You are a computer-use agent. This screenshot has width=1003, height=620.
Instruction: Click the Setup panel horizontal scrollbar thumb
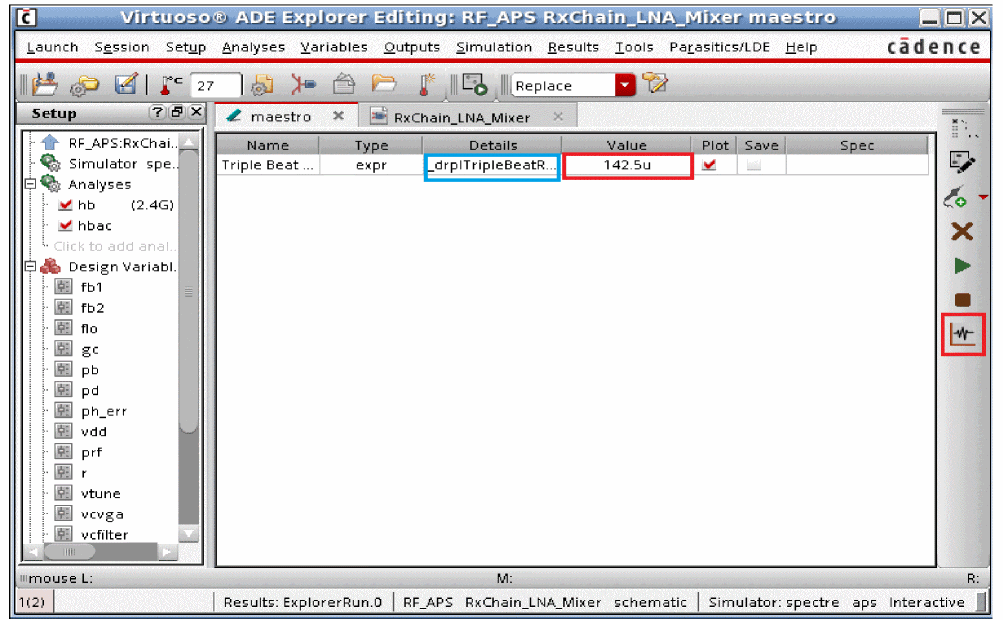(69, 552)
